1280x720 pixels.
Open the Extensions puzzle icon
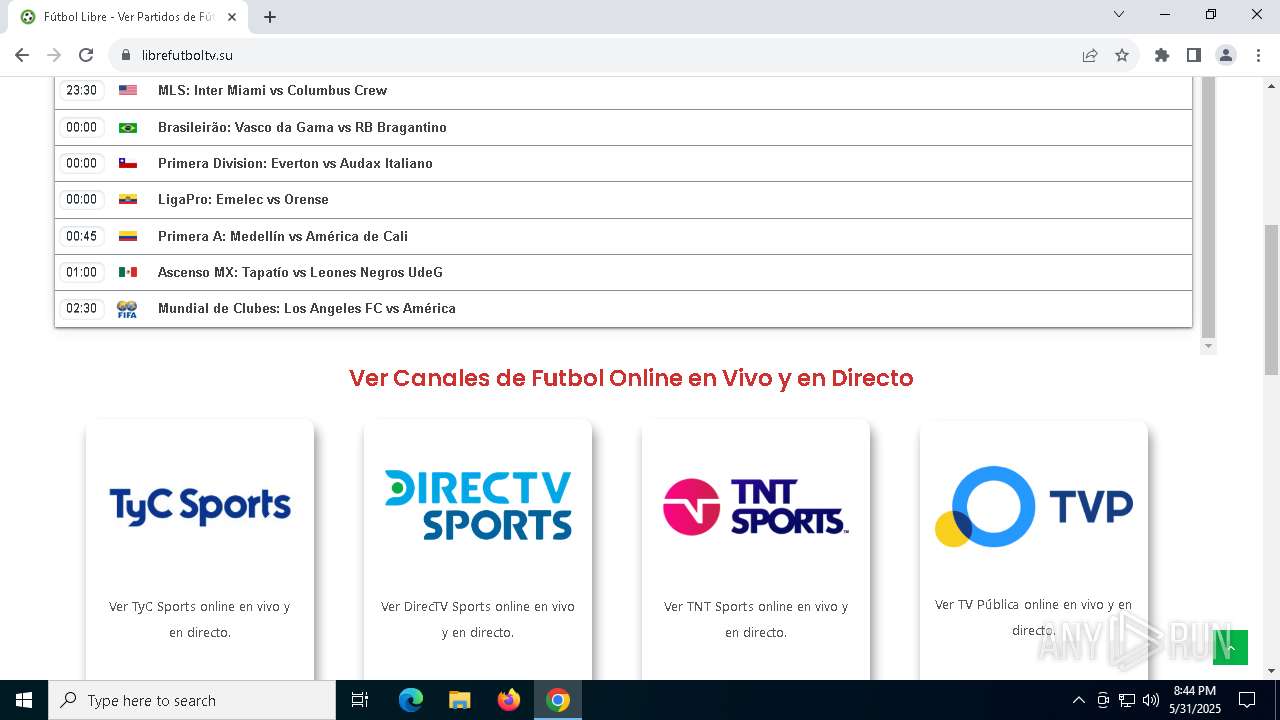(x=1162, y=55)
